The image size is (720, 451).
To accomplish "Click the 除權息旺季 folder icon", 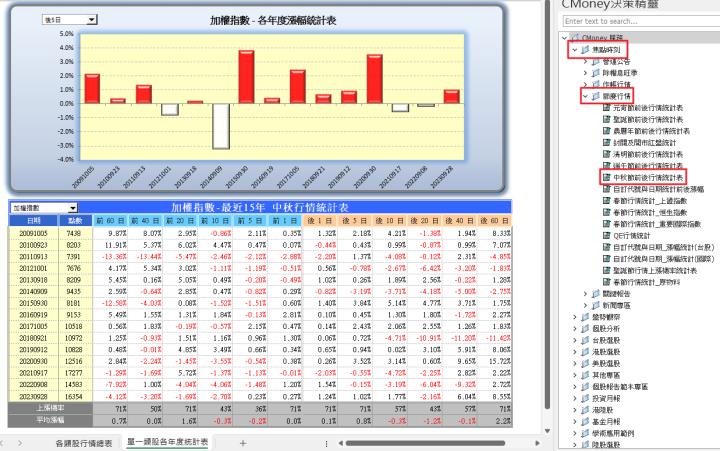I will point(596,73).
